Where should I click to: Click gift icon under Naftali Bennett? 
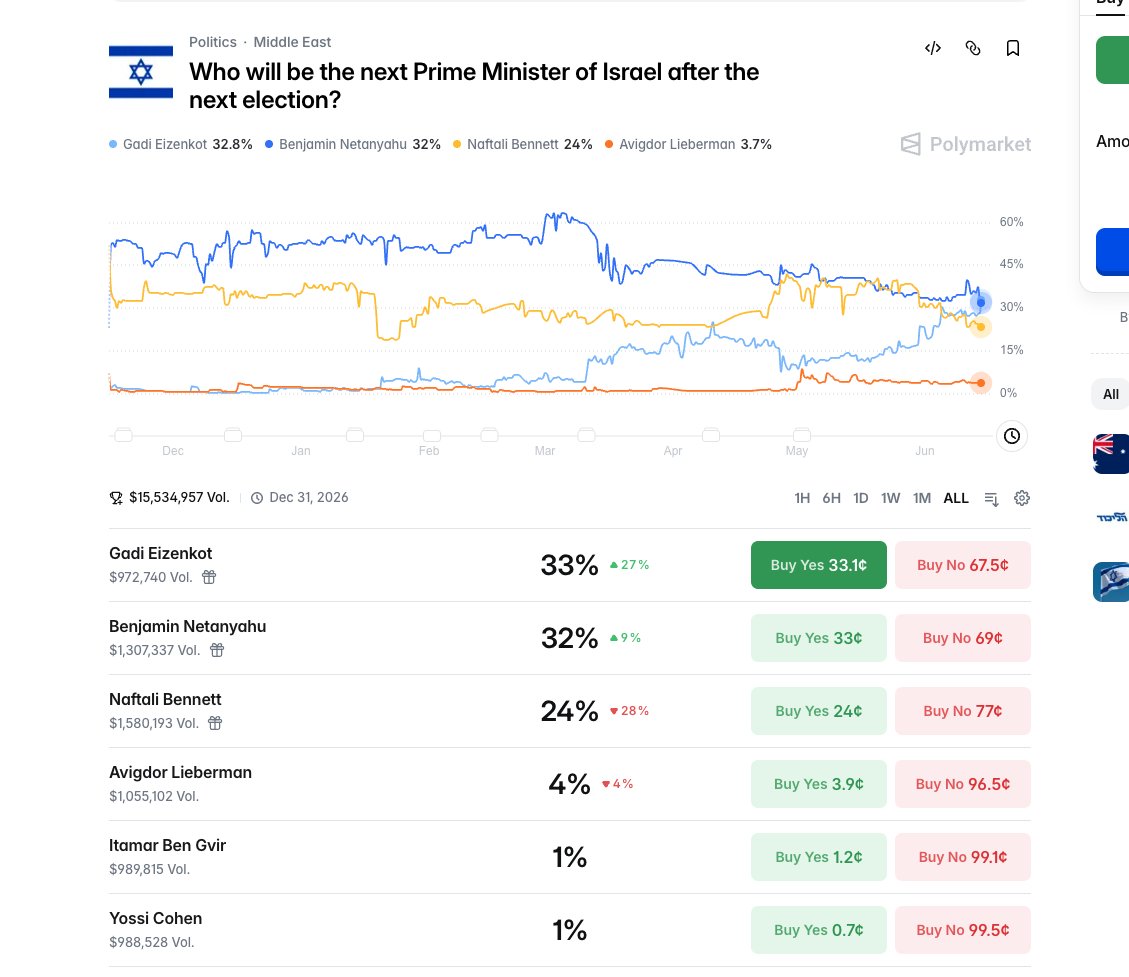215,723
